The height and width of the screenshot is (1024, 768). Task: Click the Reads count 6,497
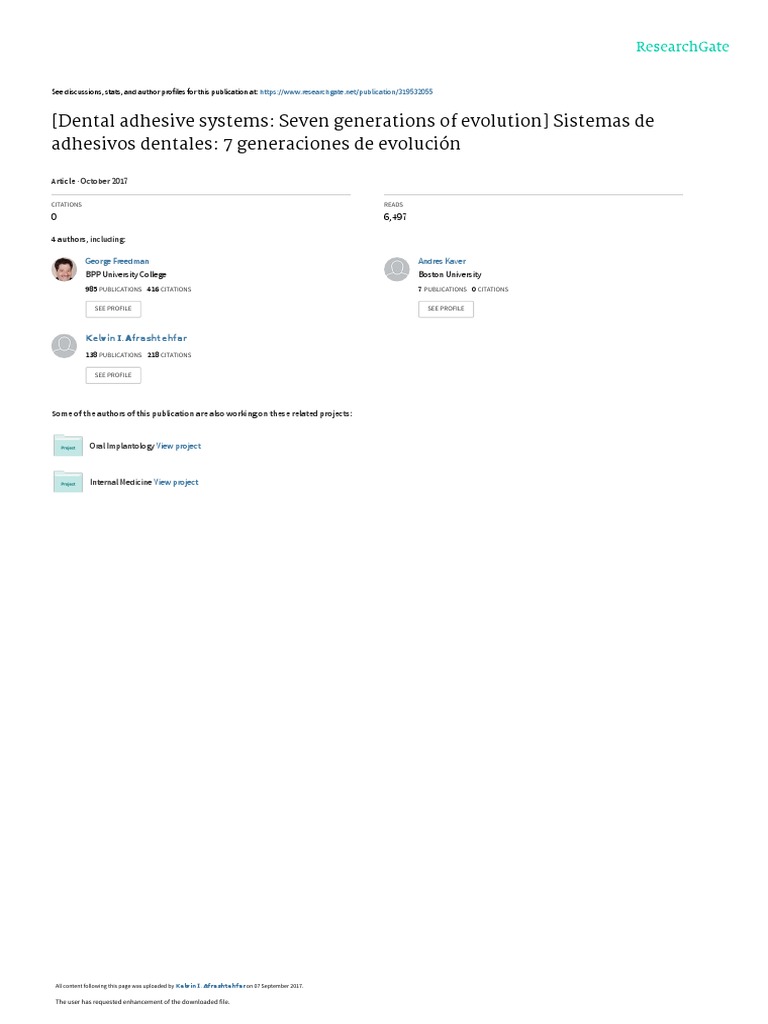pyautogui.click(x=394, y=217)
